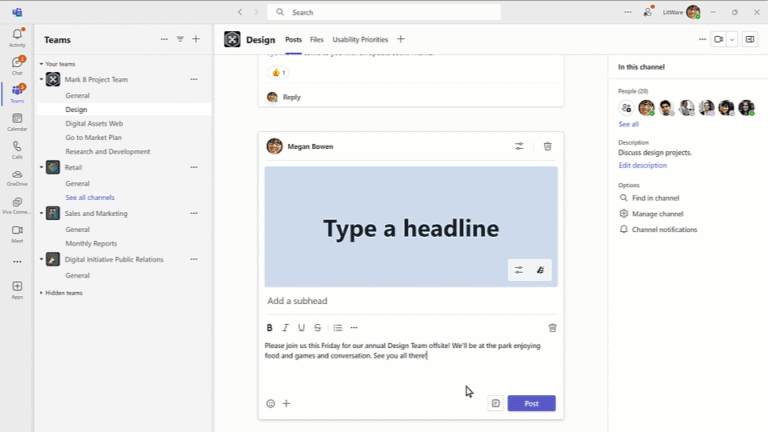Open the Usability Priorities tab

tap(360, 39)
